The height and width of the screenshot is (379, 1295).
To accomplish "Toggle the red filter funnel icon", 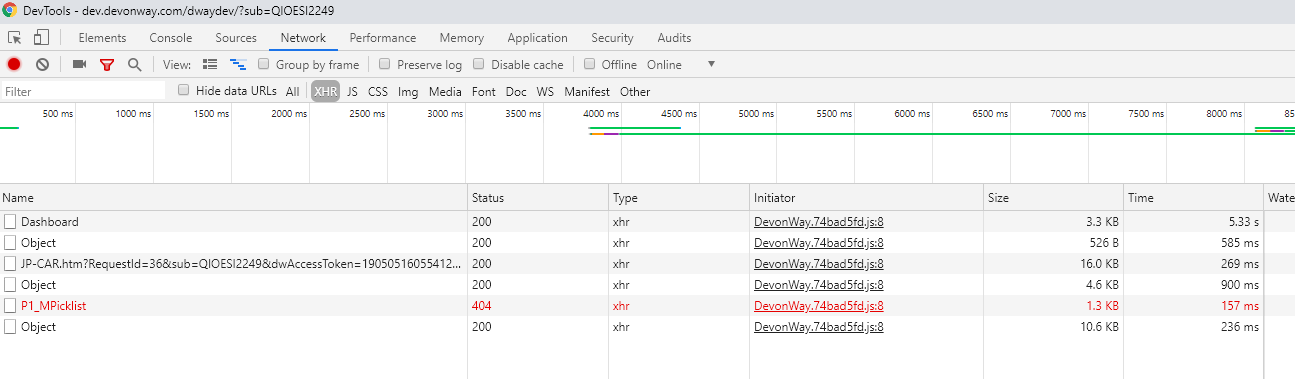I will point(107,64).
